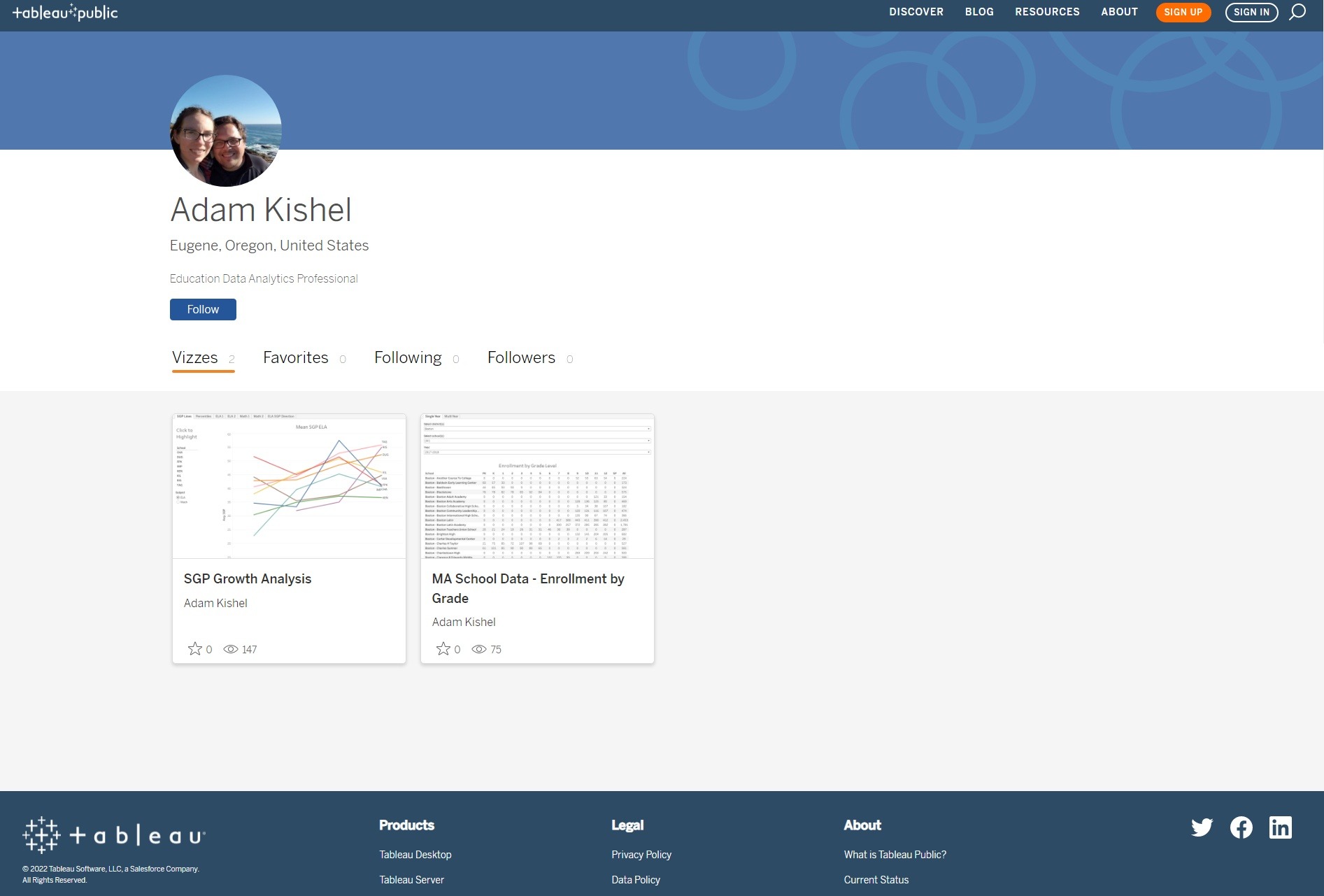
Task: Click the Sign Up button
Action: tap(1183, 13)
